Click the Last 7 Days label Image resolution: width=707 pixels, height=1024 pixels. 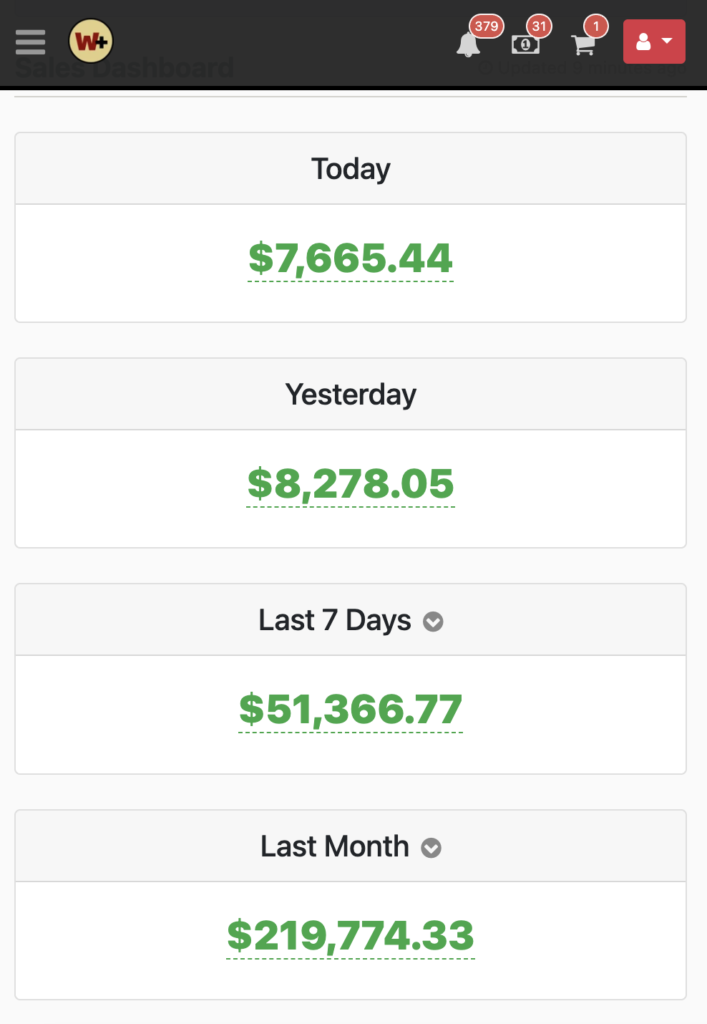334,621
